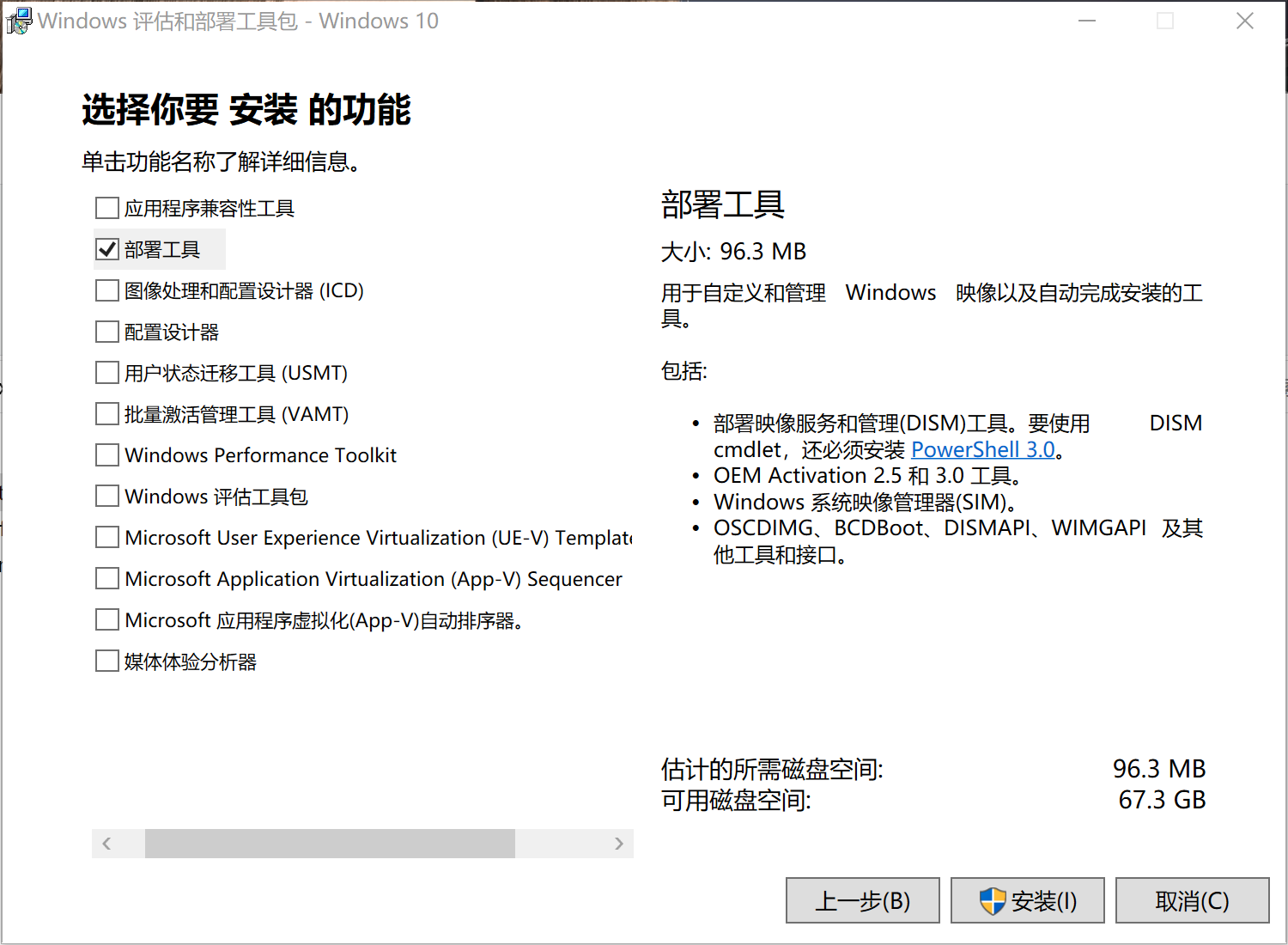
Task: Click the scrollbar's left arrow
Action: [106, 844]
